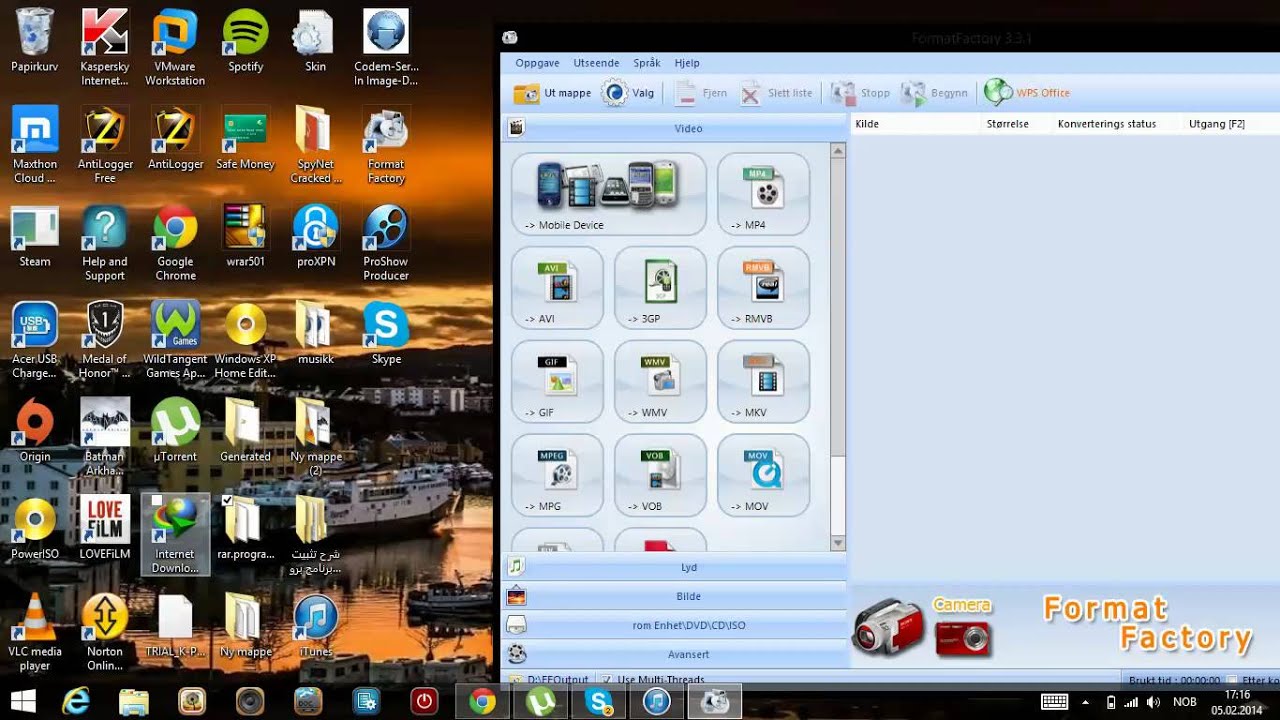1280x720 pixels.
Task: Uncheck the rar.progra... folder checkbox
Action: pos(227,500)
